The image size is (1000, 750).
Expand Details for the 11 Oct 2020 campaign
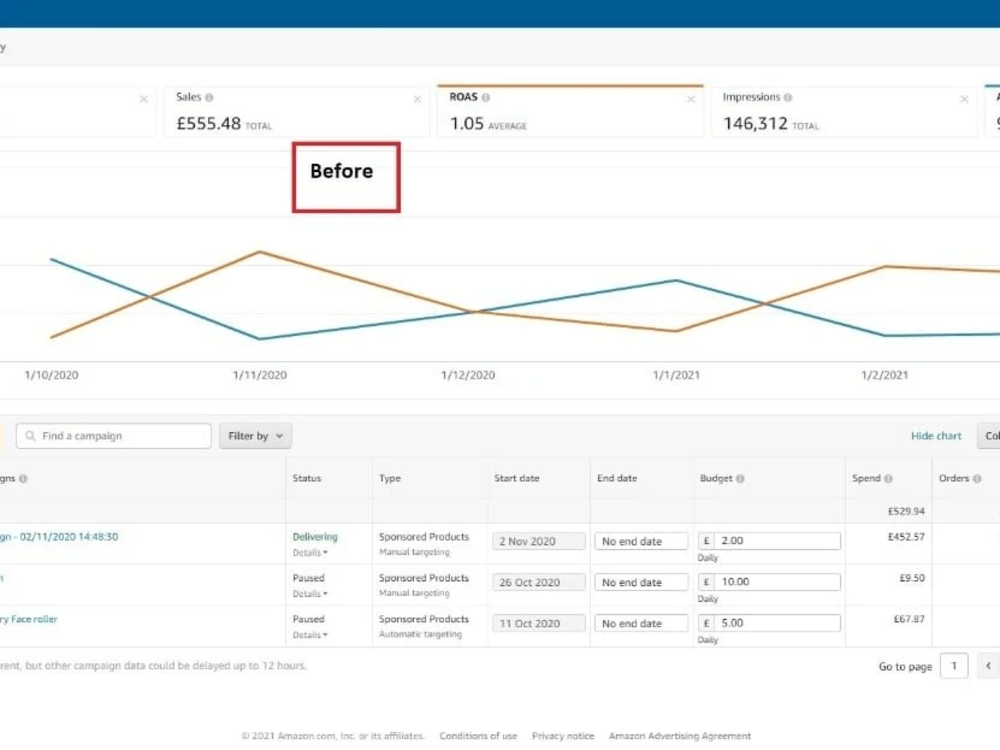(x=310, y=635)
